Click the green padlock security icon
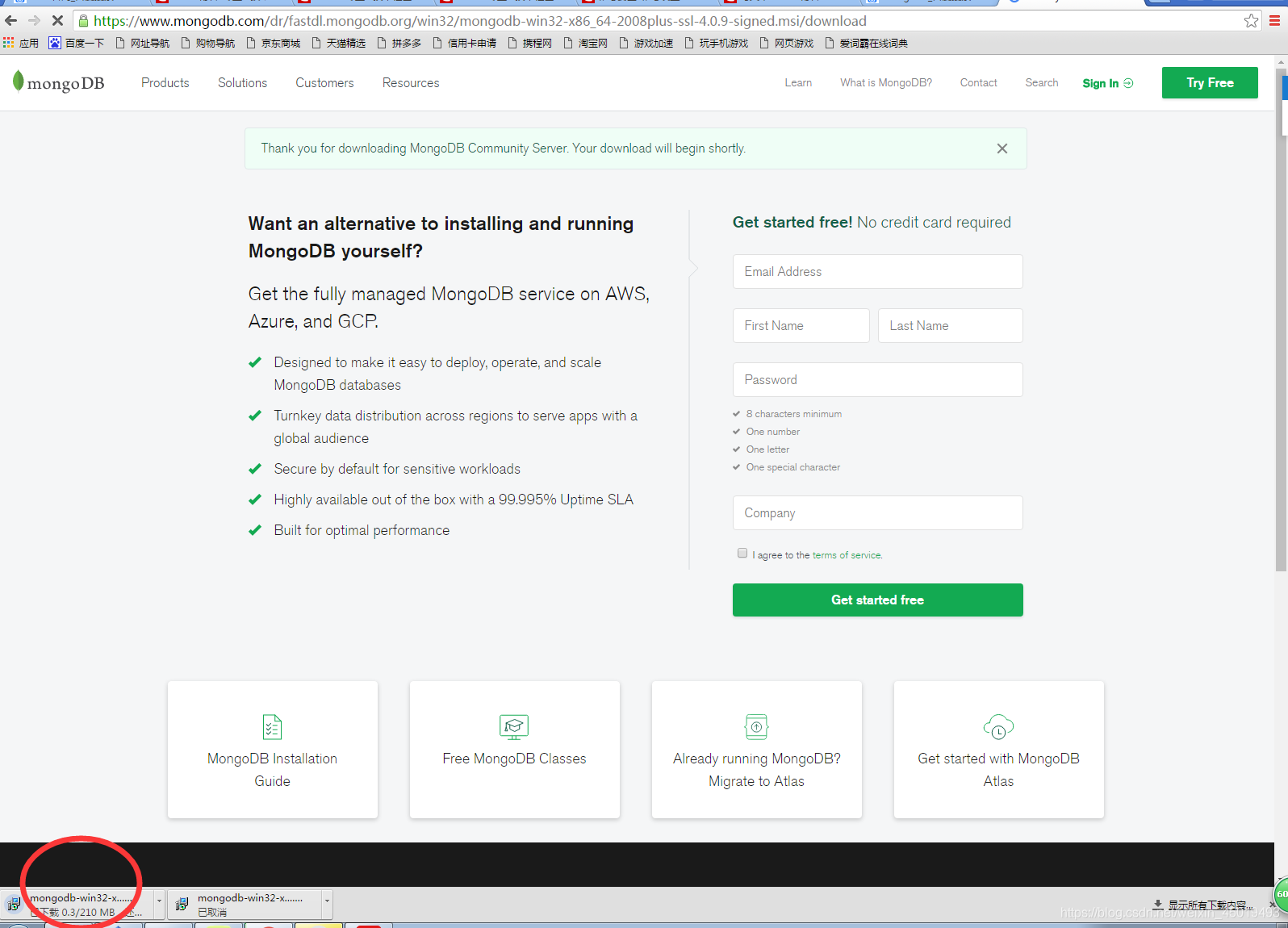Screen dimensions: 1288x928 point(83,21)
